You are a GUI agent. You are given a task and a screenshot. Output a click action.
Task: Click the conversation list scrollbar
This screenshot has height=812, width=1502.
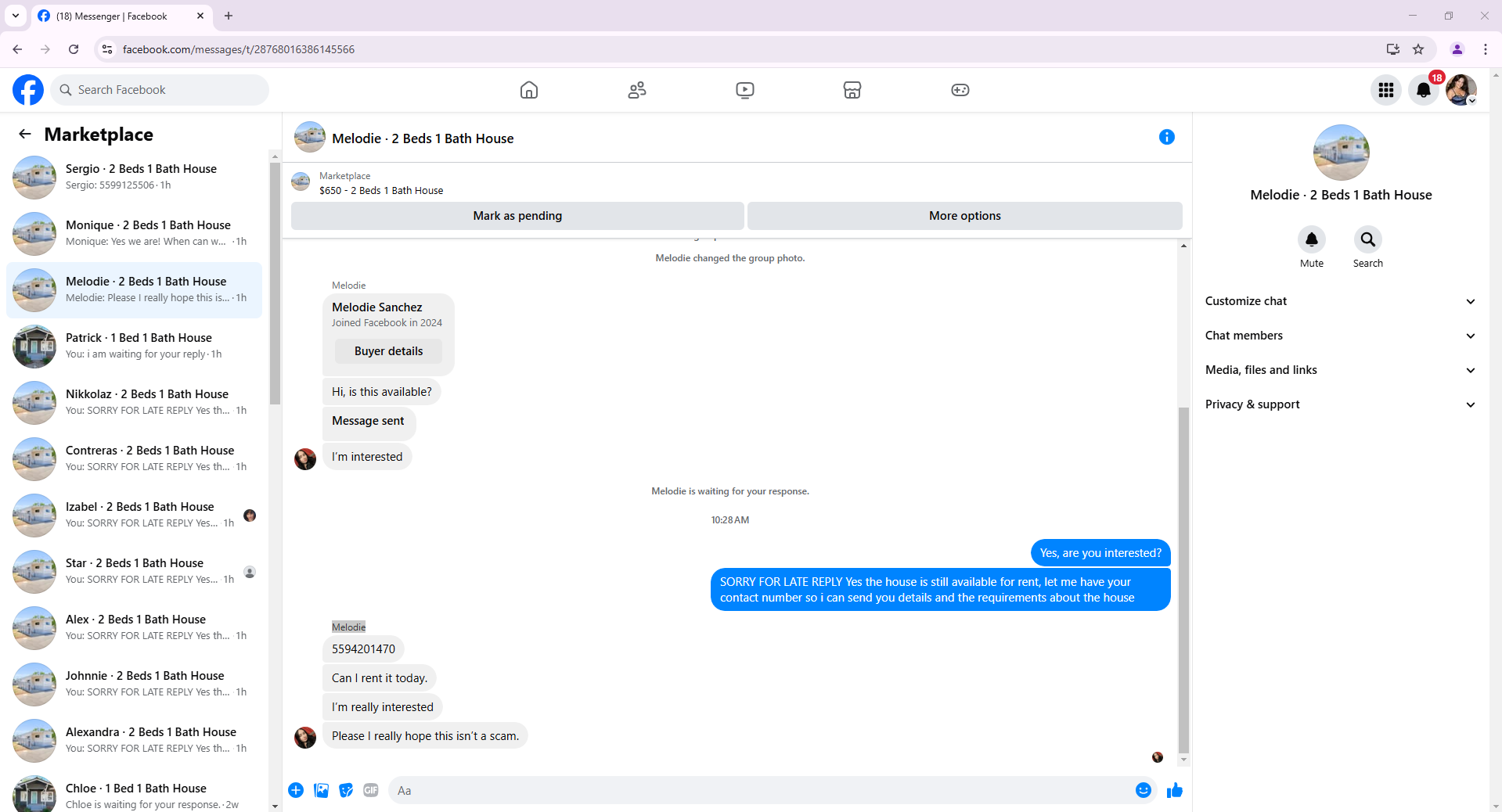pyautogui.click(x=275, y=282)
